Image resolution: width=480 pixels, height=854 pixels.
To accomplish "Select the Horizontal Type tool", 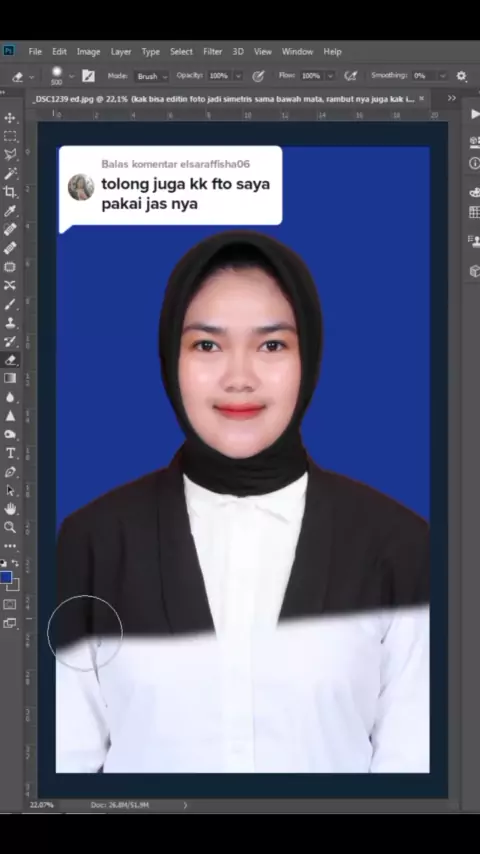I will (10, 453).
